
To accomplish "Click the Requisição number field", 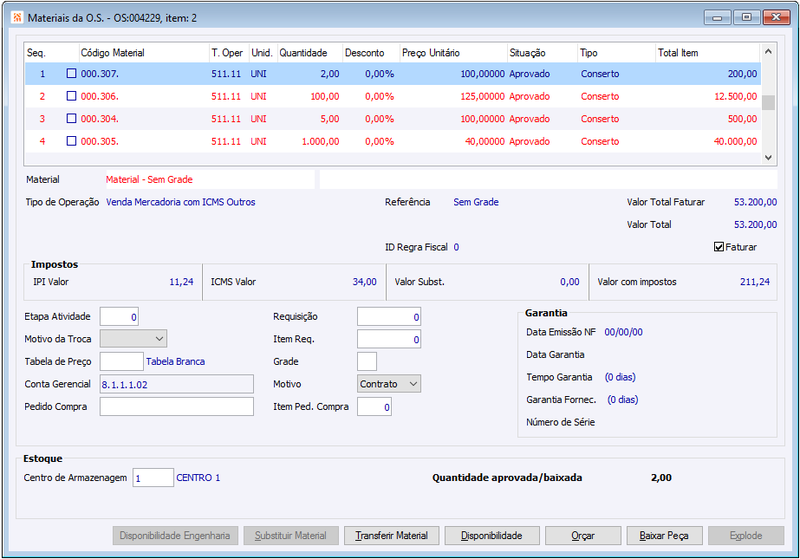I will tap(388, 317).
